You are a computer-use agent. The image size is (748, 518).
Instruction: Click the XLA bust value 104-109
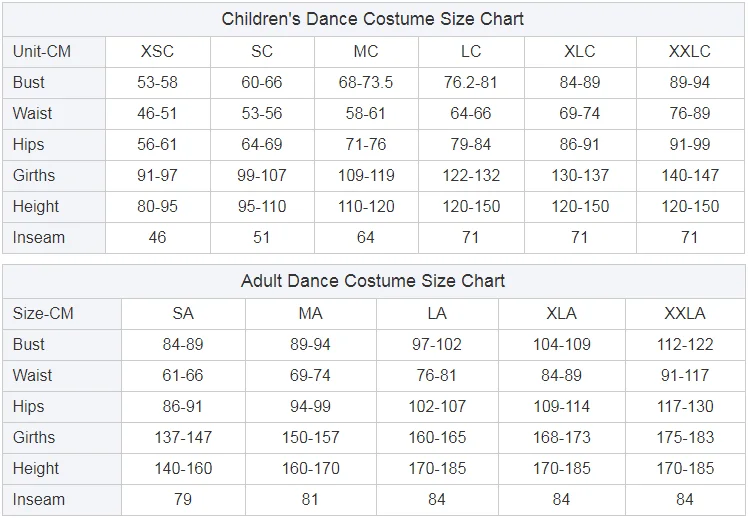(561, 344)
